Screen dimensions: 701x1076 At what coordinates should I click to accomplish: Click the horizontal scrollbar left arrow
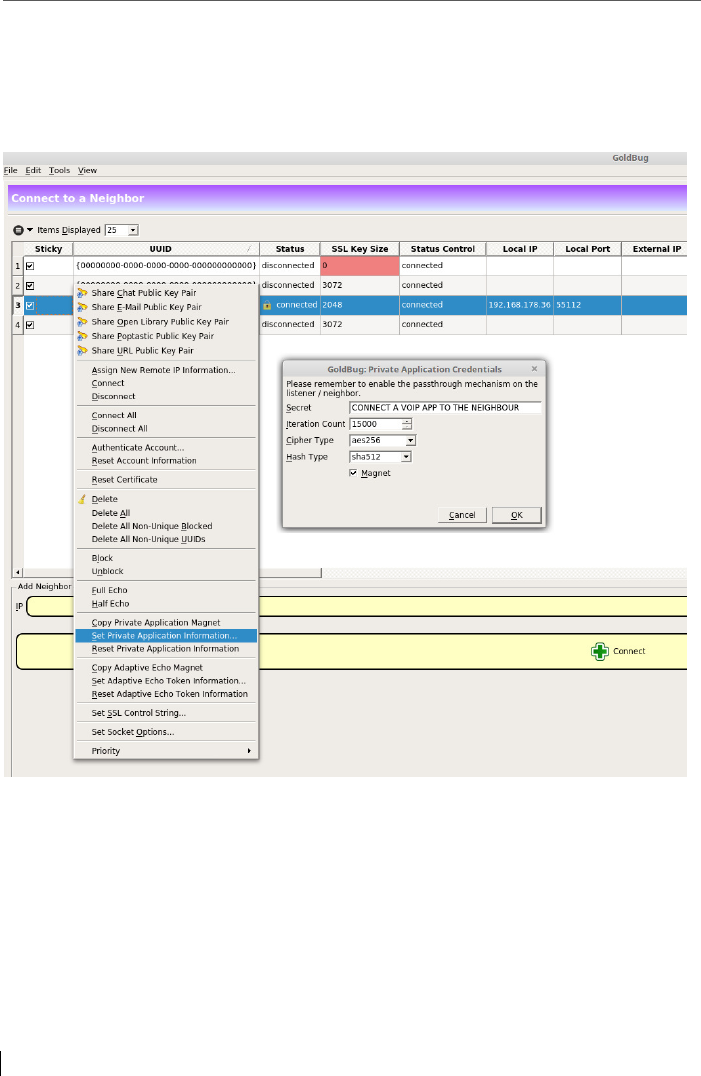pyautogui.click(x=18, y=572)
